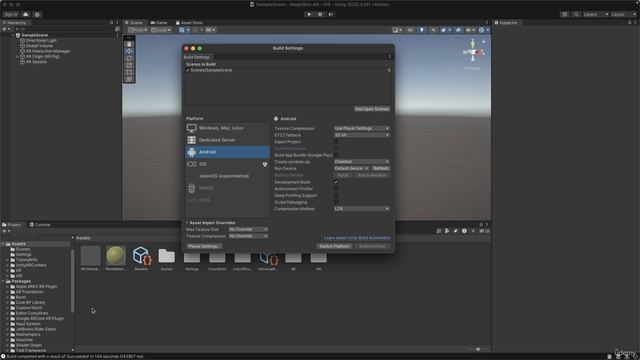Click the Refresh button next to Run Device
The image size is (640, 360).
click(x=381, y=168)
